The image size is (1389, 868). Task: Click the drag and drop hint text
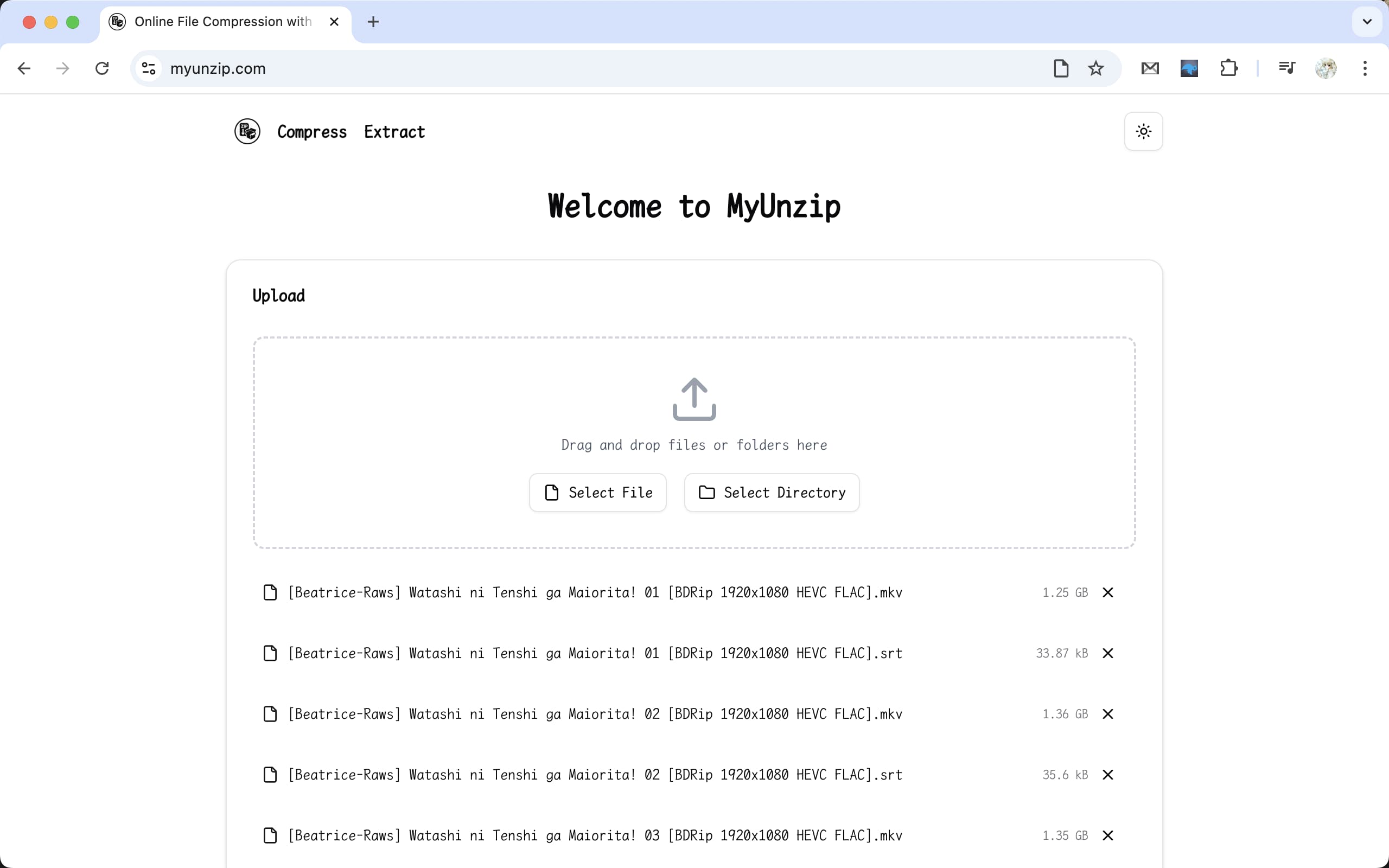coord(694,445)
